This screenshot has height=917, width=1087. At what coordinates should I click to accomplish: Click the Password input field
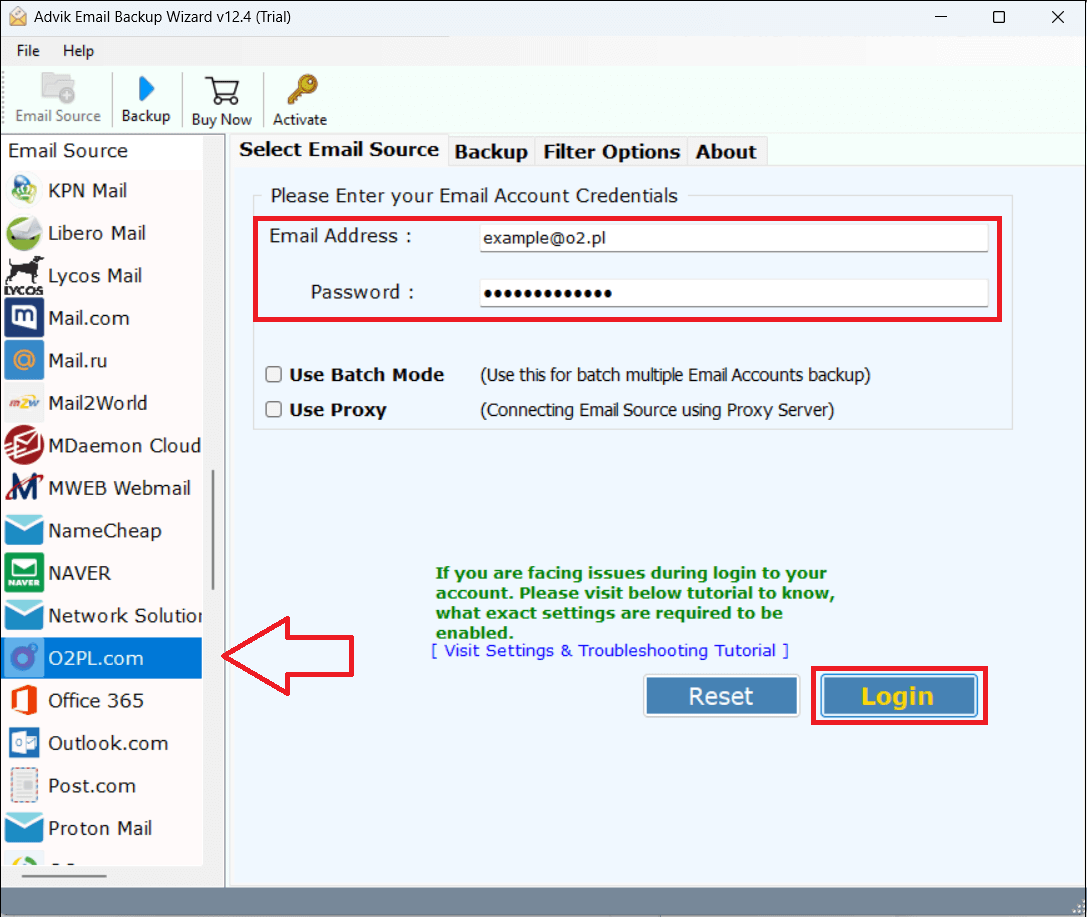(733, 293)
